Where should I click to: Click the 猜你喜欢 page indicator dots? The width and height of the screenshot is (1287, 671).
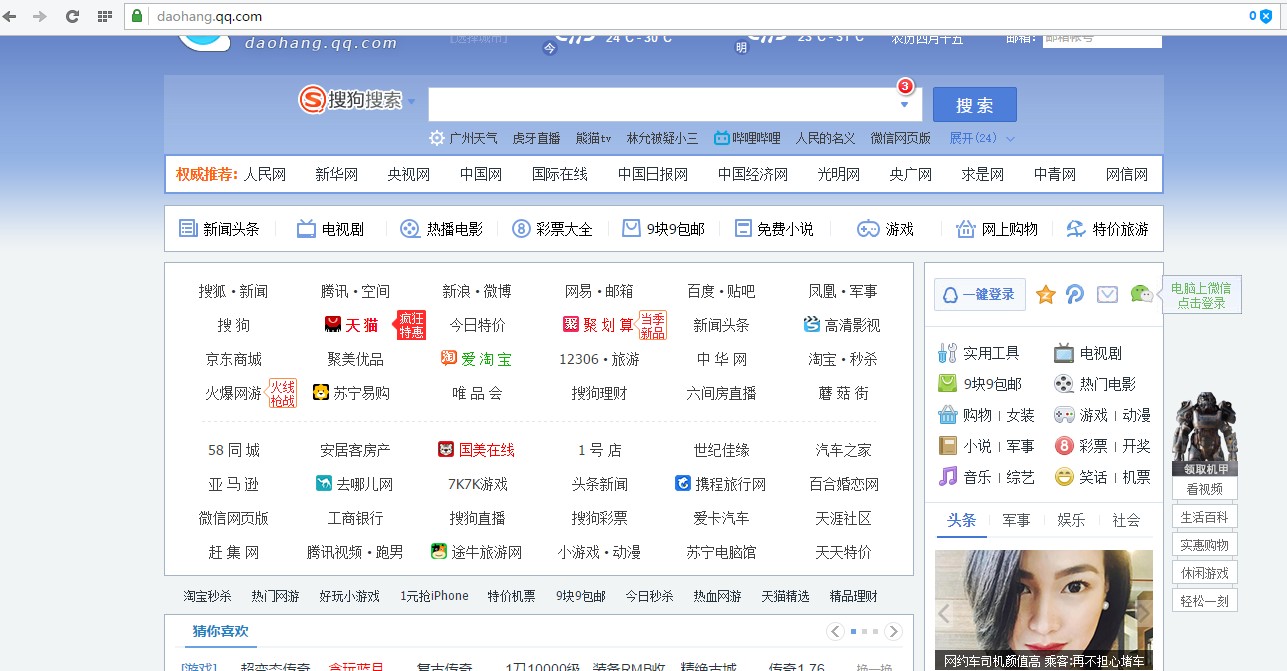click(x=864, y=631)
